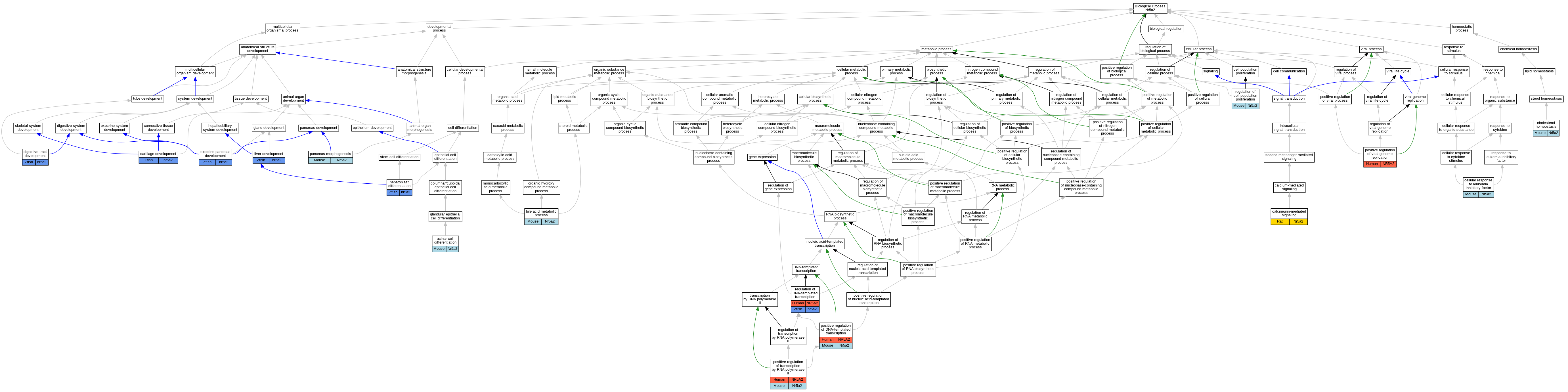The height and width of the screenshot is (392, 1568).
Task: Click the 'multicellular organism development' node
Action: coord(195,72)
